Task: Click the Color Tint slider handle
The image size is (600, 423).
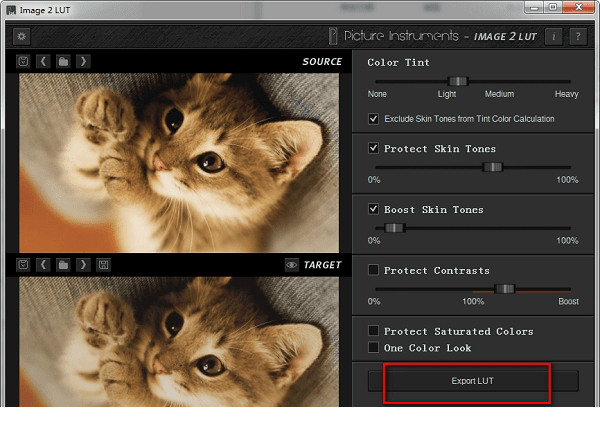Action: [458, 81]
